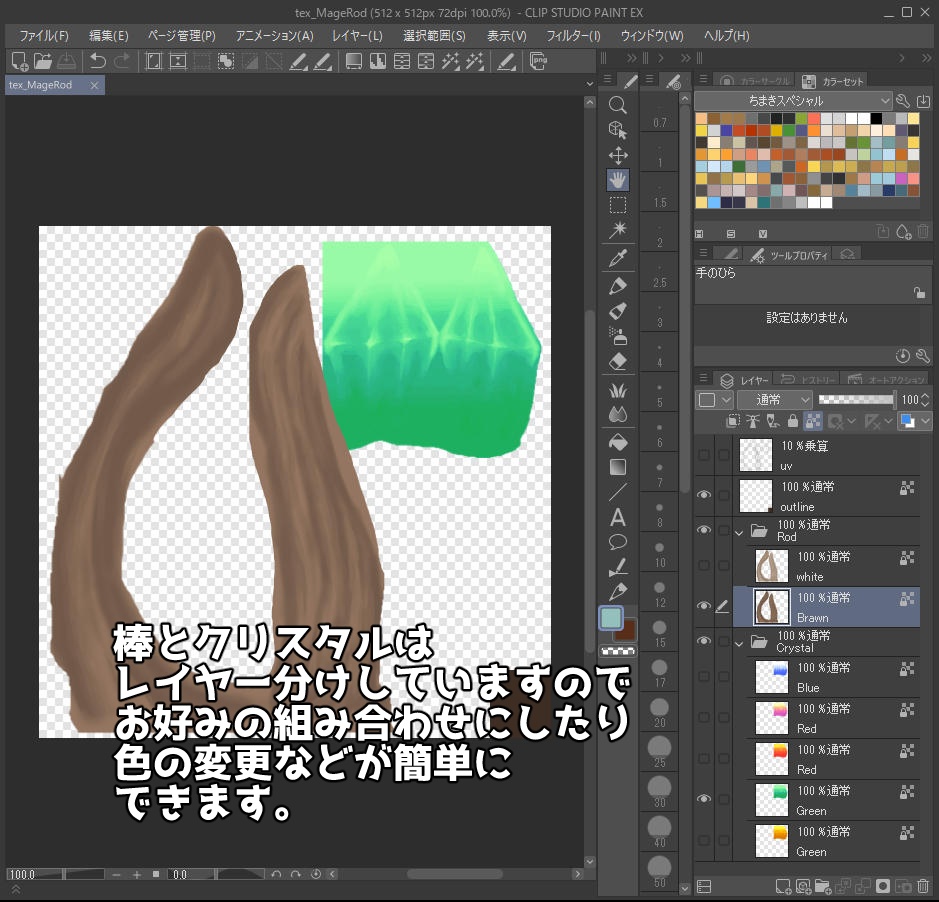Open the ウィンドウ menu
This screenshot has height=902, width=939.
click(x=651, y=36)
